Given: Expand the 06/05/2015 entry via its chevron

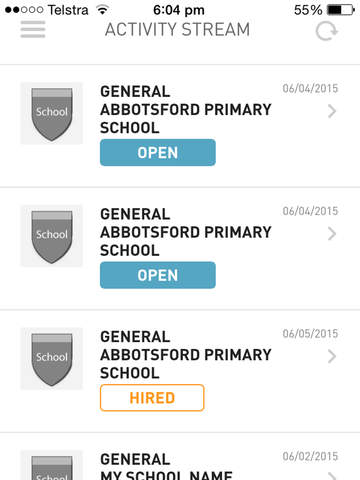Looking at the screenshot, I should click(332, 357).
